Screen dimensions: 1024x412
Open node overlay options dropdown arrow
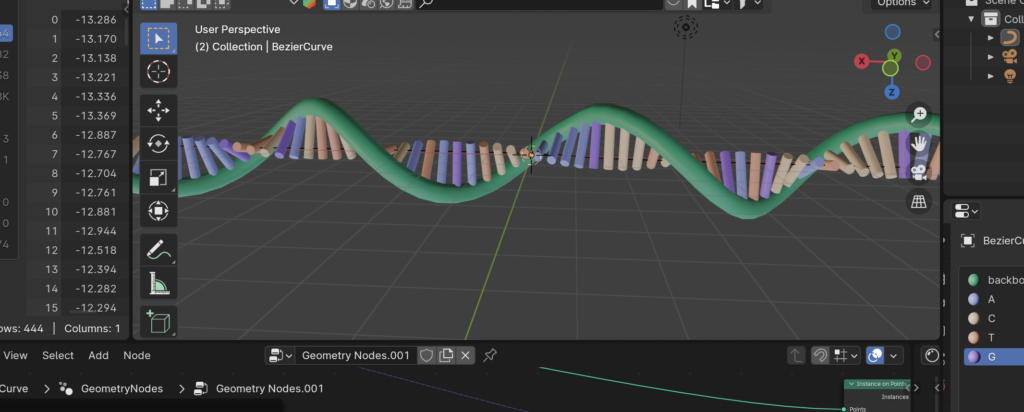pyautogui.click(x=895, y=355)
